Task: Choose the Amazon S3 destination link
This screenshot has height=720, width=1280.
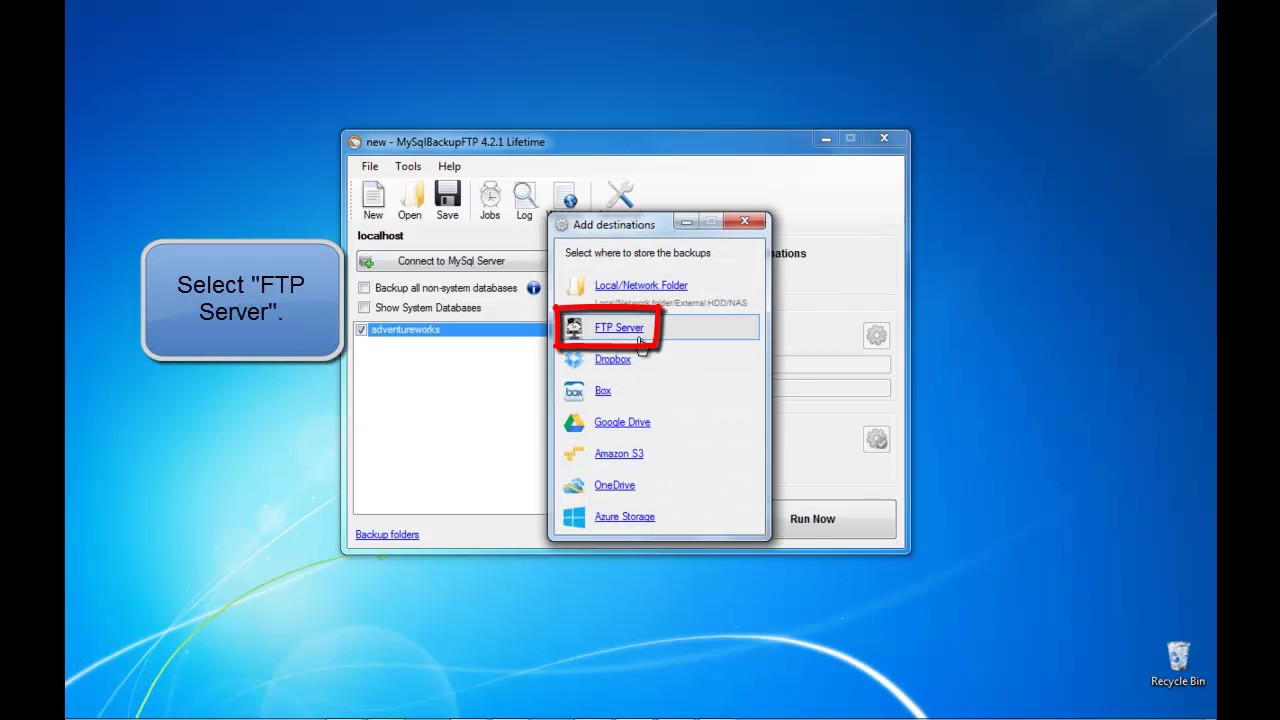Action: tap(619, 454)
